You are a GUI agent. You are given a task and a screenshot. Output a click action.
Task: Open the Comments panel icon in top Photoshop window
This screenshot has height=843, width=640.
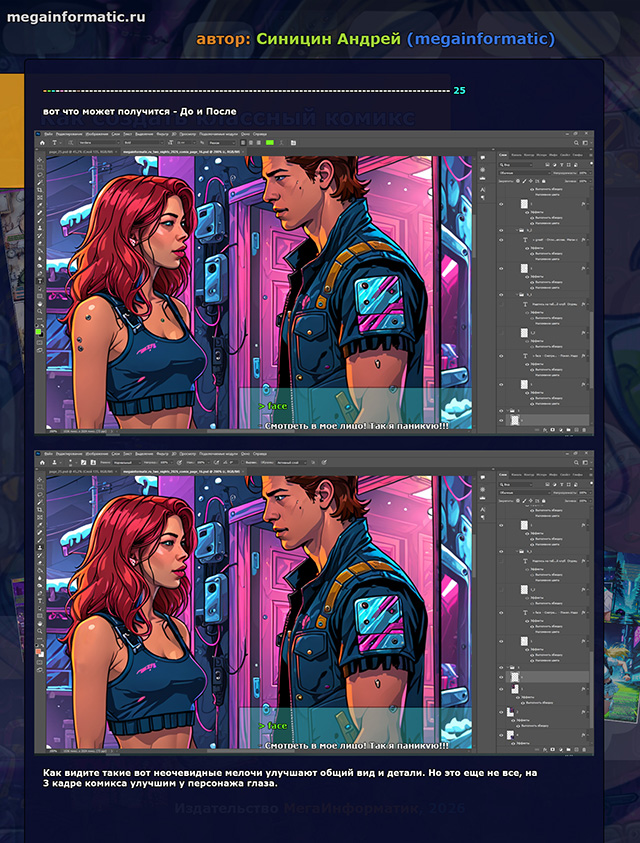pos(482,158)
